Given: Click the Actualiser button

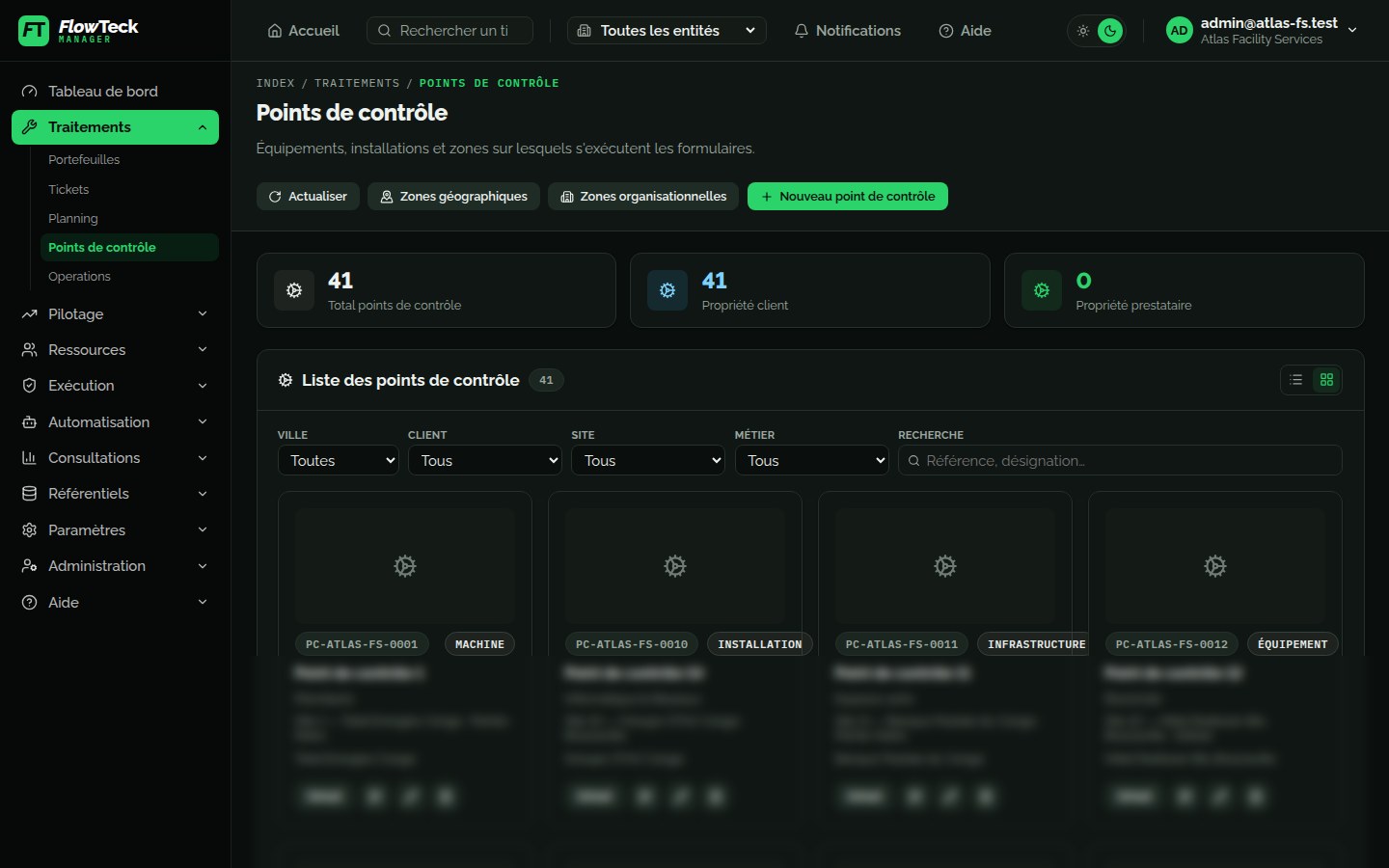Looking at the screenshot, I should pyautogui.click(x=308, y=197).
